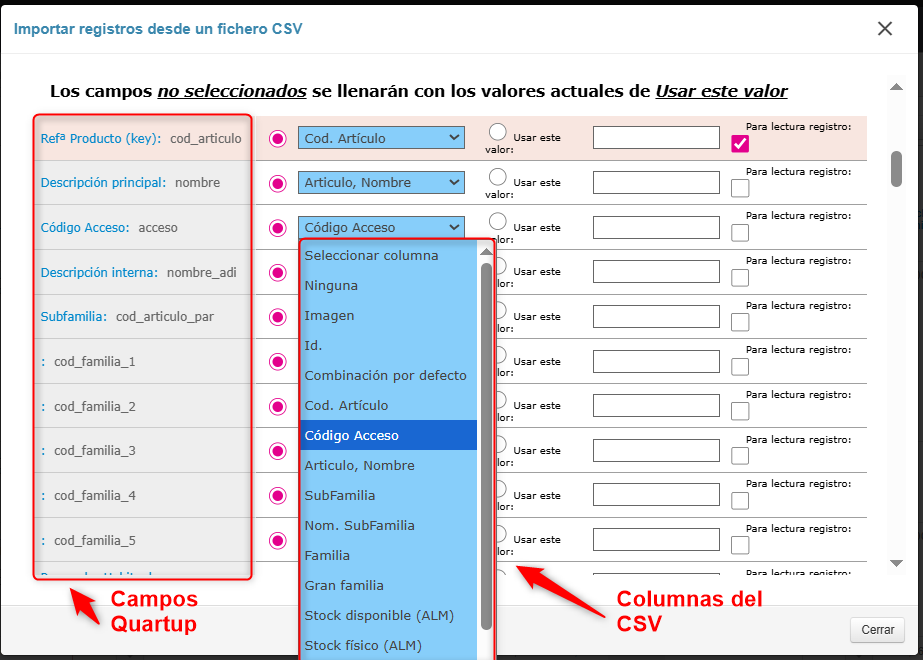
Task: Uncheck 'Para lectura registro' for Refª Producto
Action: coord(740,144)
